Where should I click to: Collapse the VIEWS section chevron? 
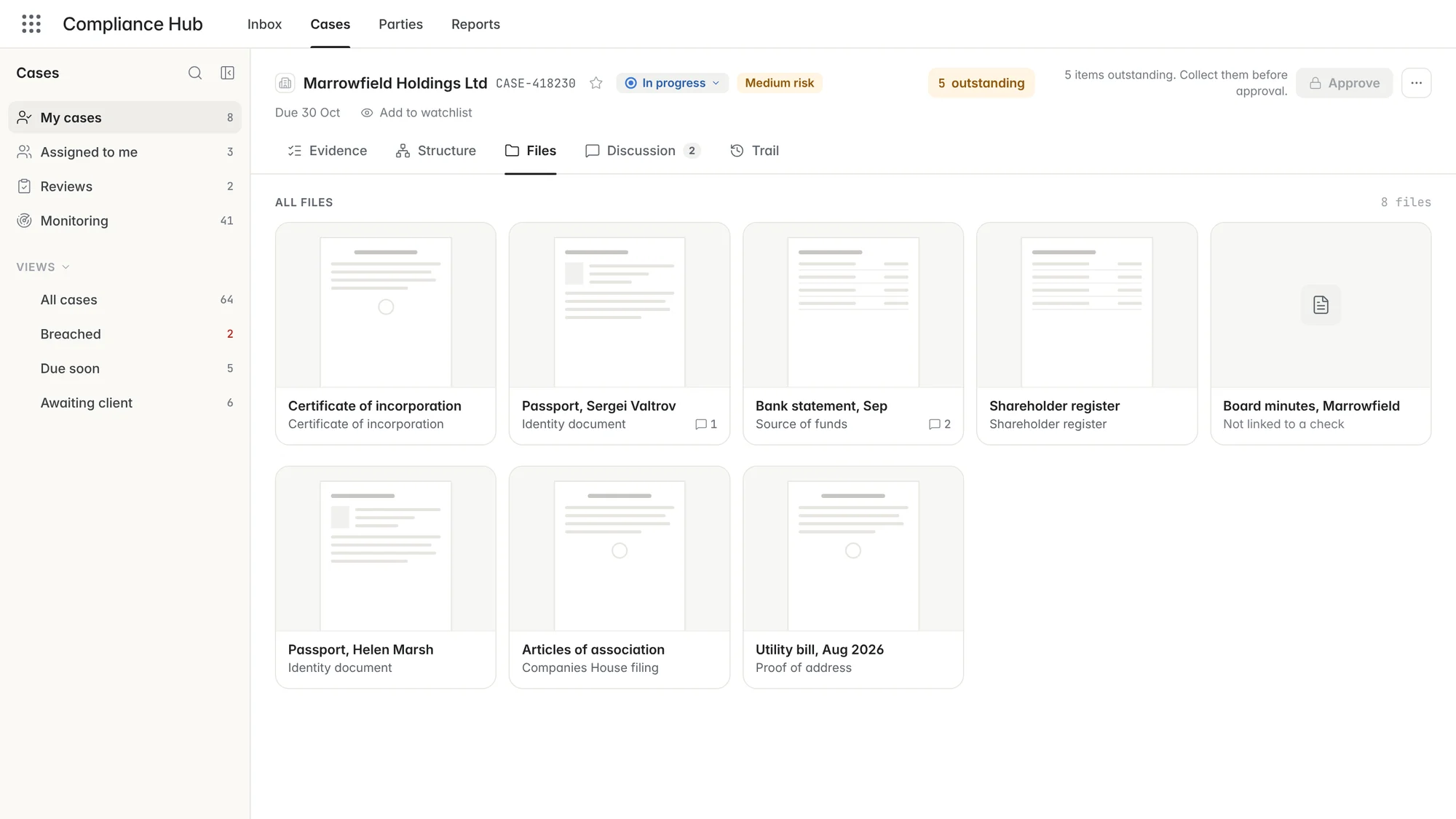(66, 267)
